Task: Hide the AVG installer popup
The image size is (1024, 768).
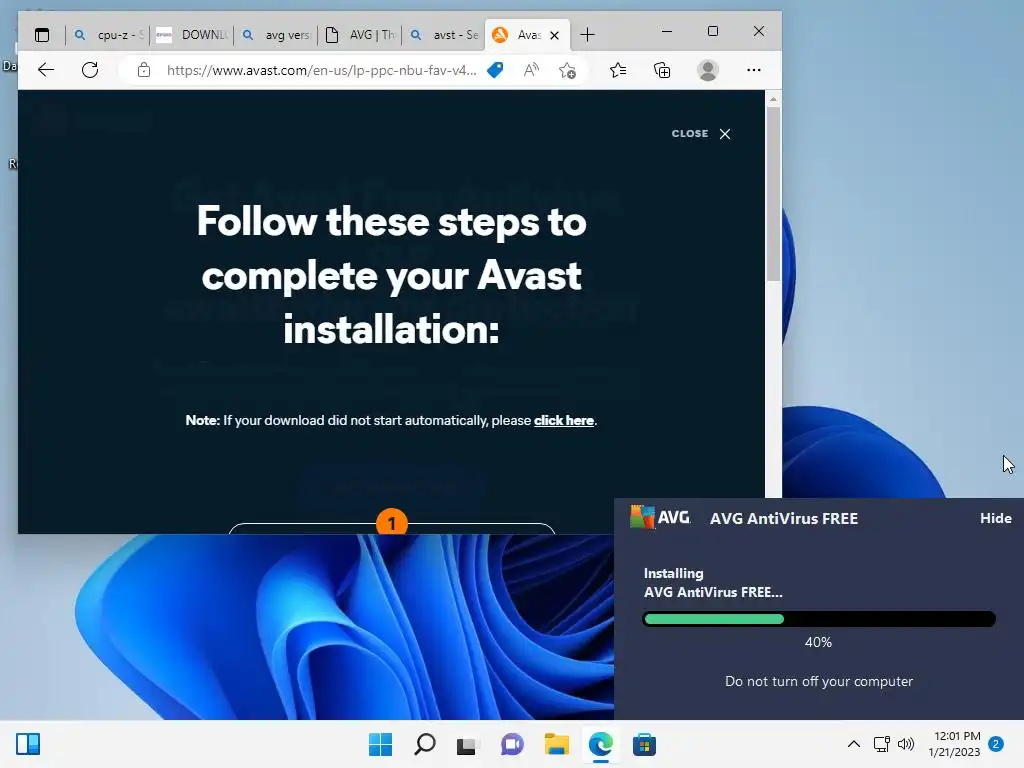Action: pyautogui.click(x=995, y=518)
